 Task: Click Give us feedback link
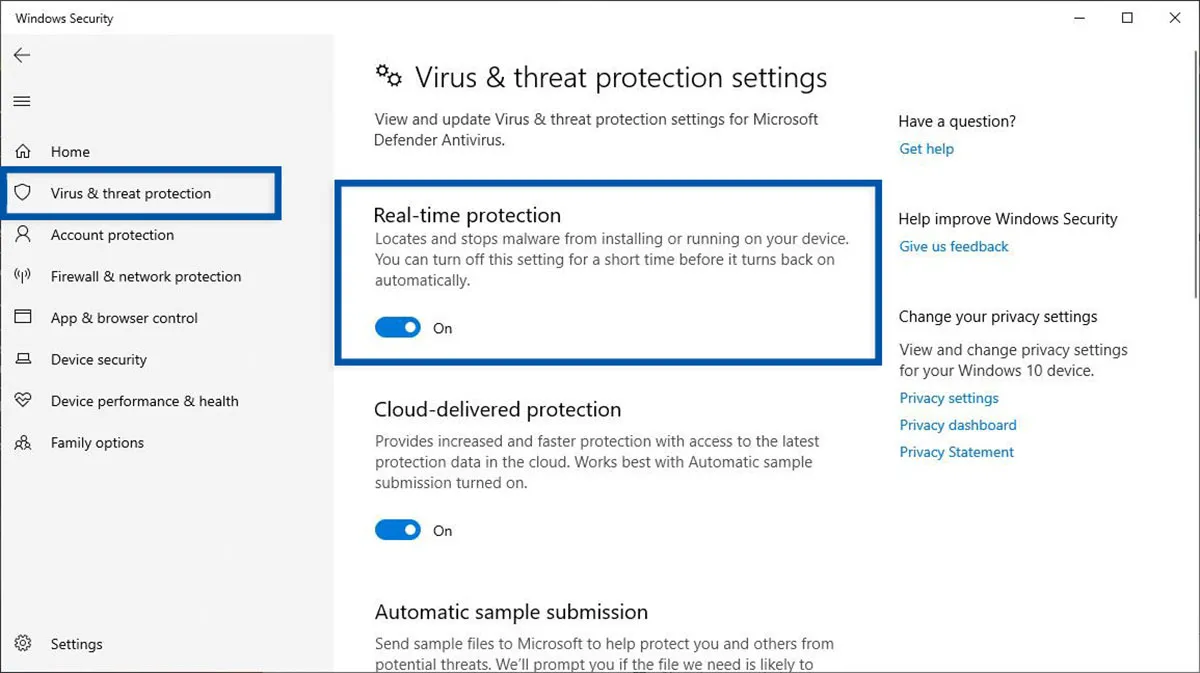point(954,247)
